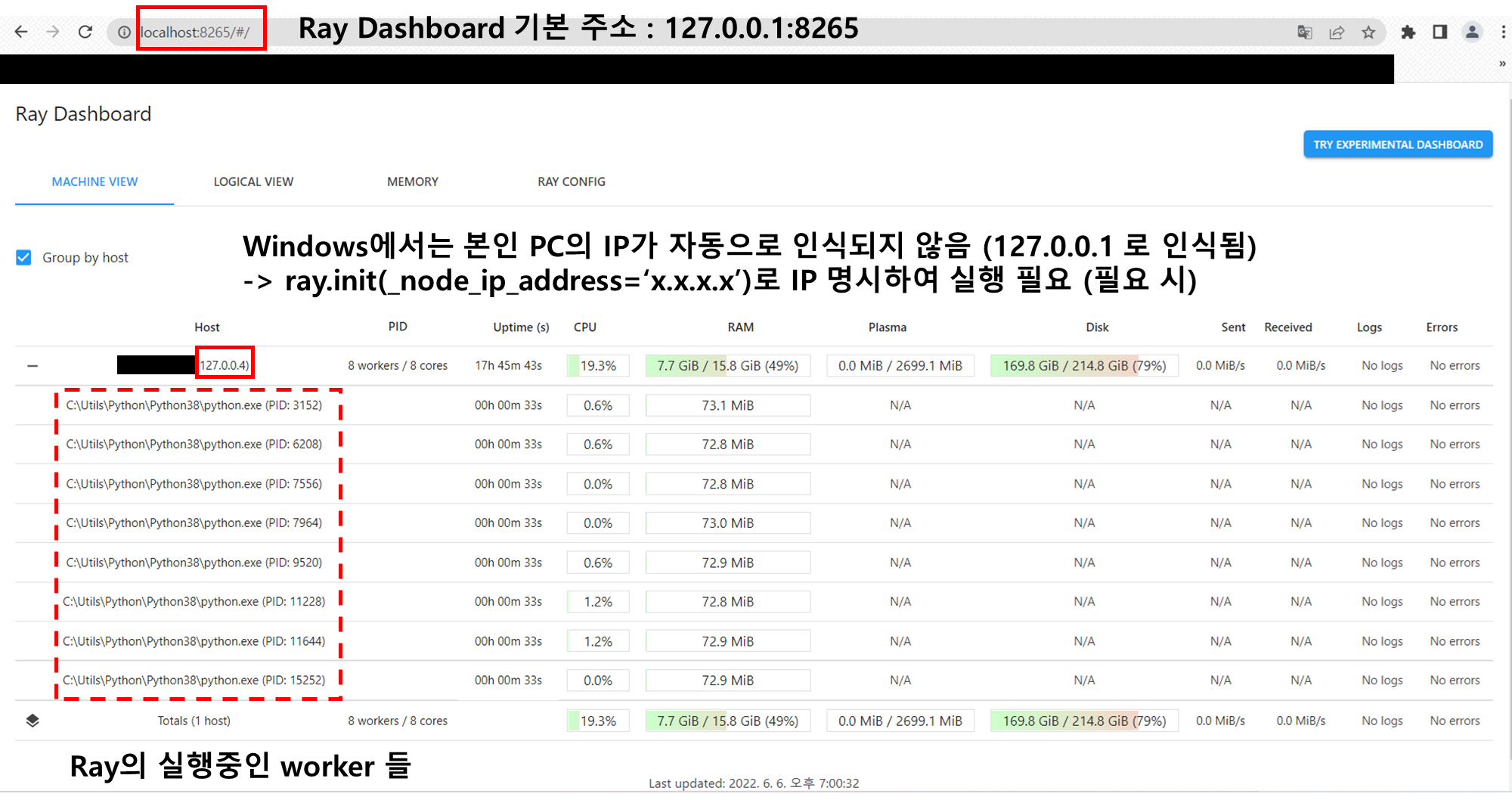This screenshot has width=1512, height=800.
Task: Collapse the 127.0.0.4 host row
Action: (x=33, y=366)
